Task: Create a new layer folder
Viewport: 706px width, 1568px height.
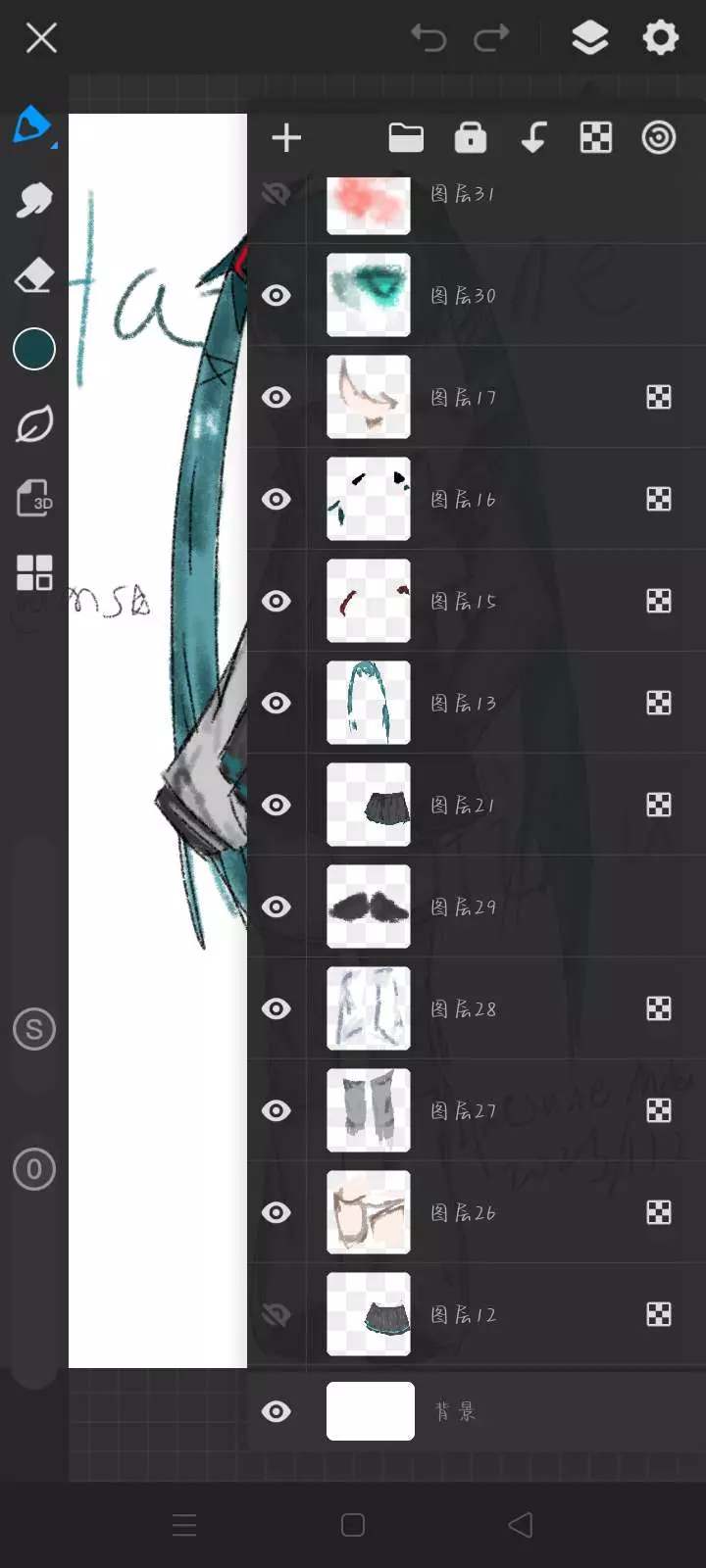Action: coord(406,138)
